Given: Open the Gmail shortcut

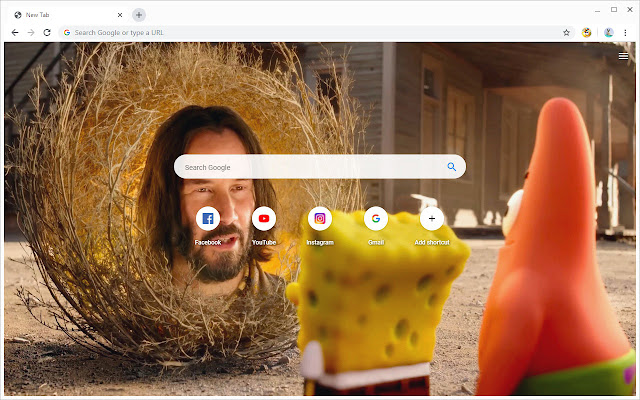Looking at the screenshot, I should (x=376, y=219).
